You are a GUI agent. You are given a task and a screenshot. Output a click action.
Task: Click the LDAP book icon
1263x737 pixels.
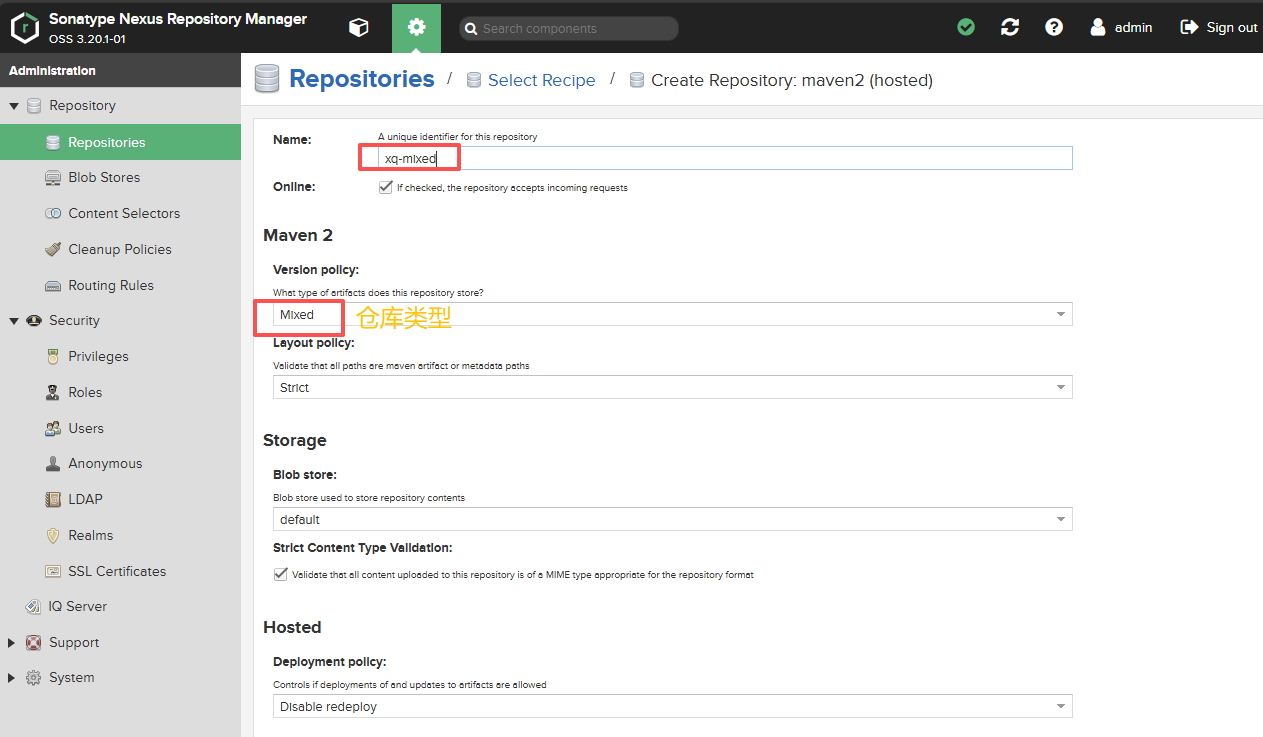pos(53,499)
